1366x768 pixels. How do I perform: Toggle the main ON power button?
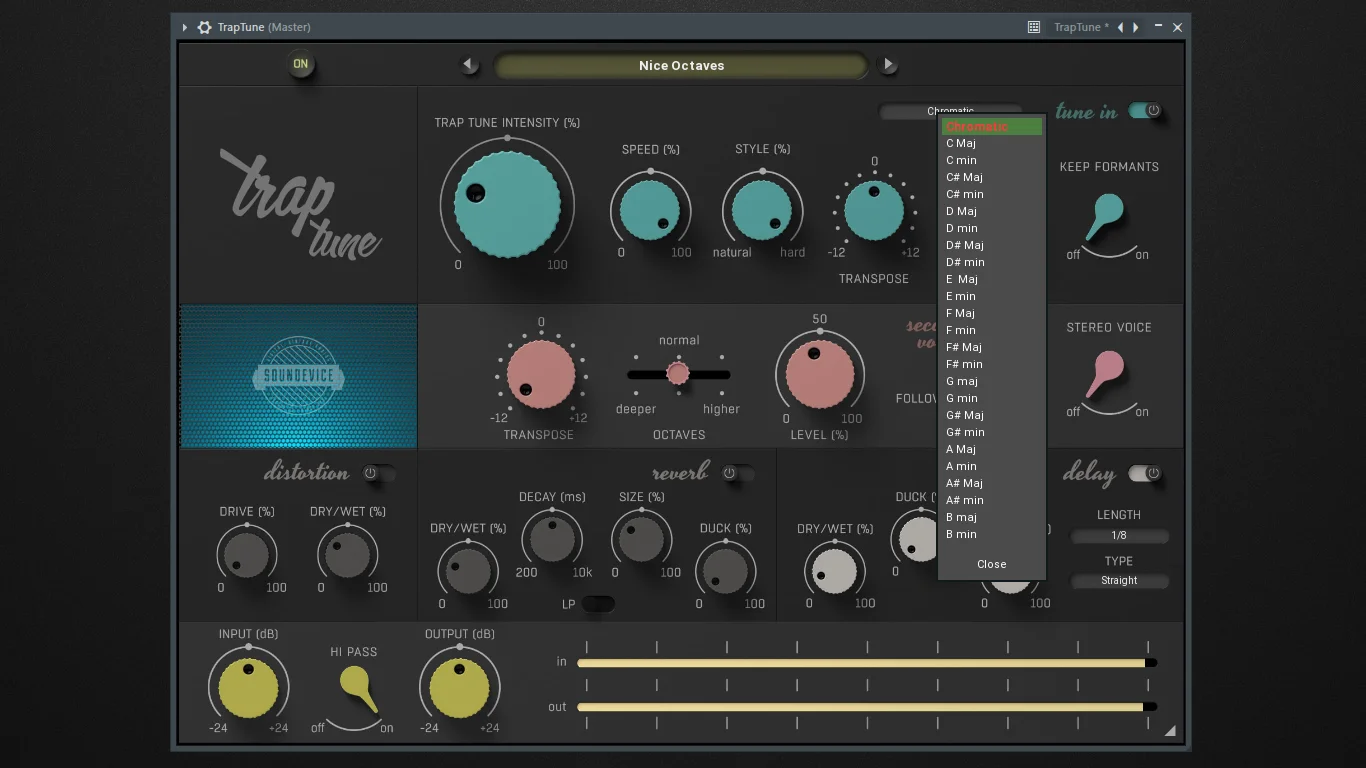point(300,64)
